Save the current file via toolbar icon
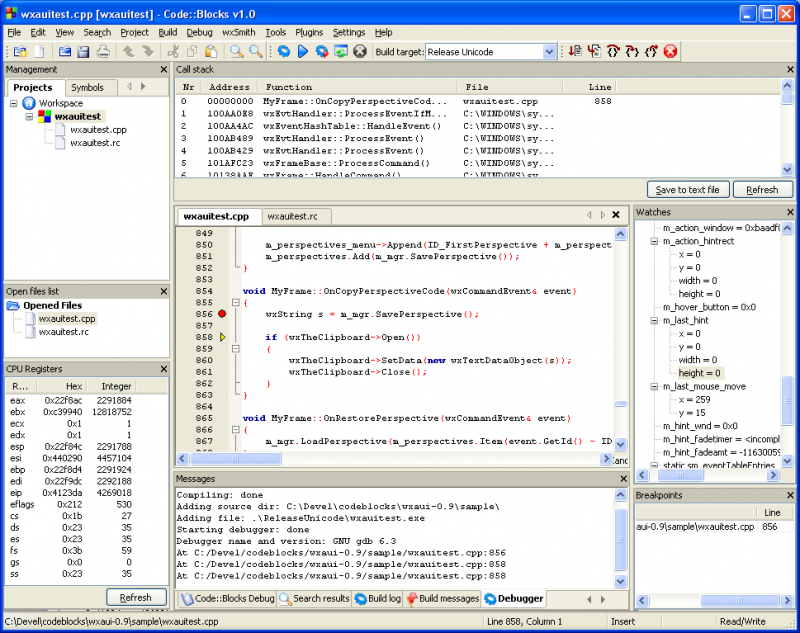Screen dimensions: 800x633 (84, 51)
